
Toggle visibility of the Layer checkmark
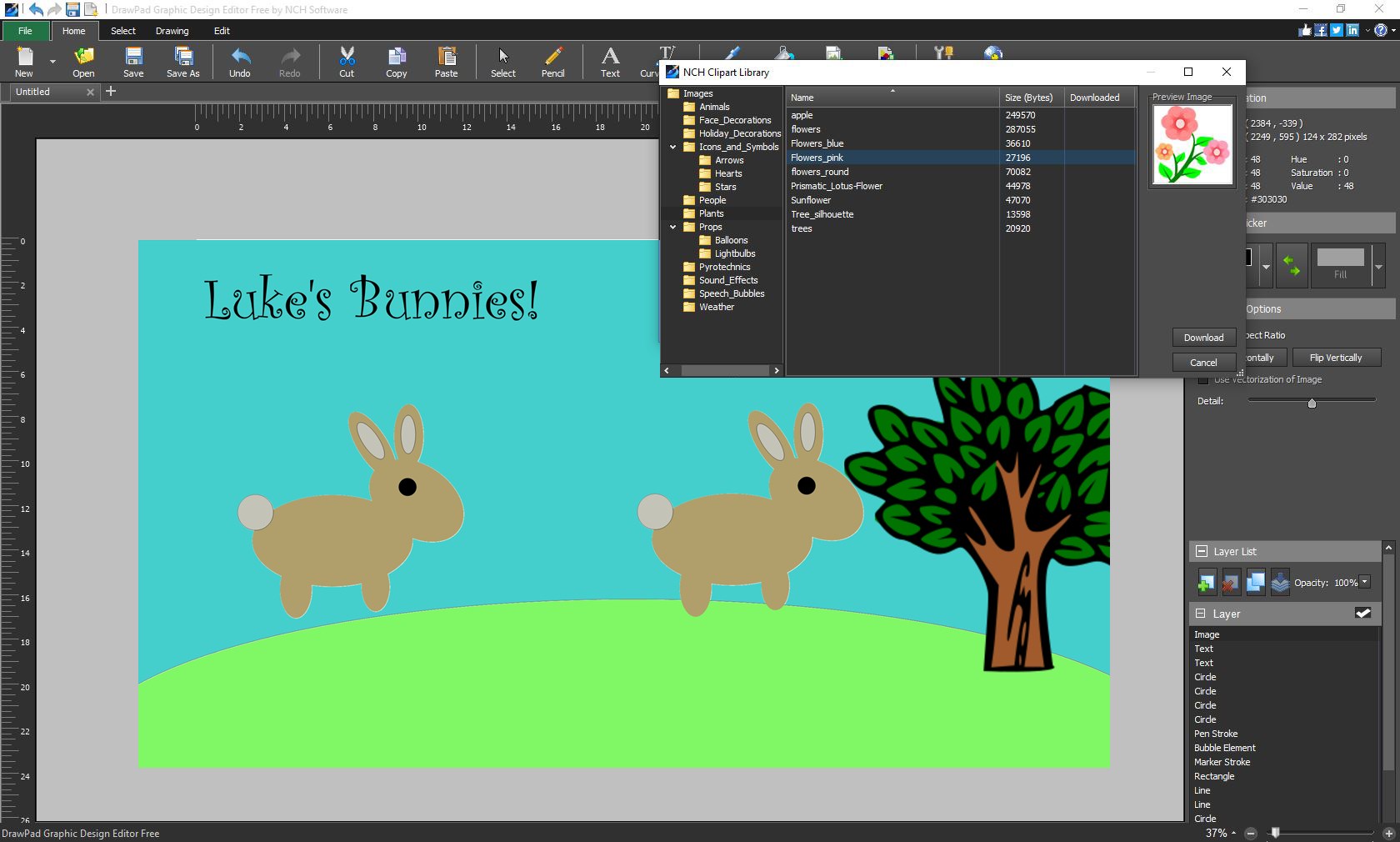point(1363,614)
